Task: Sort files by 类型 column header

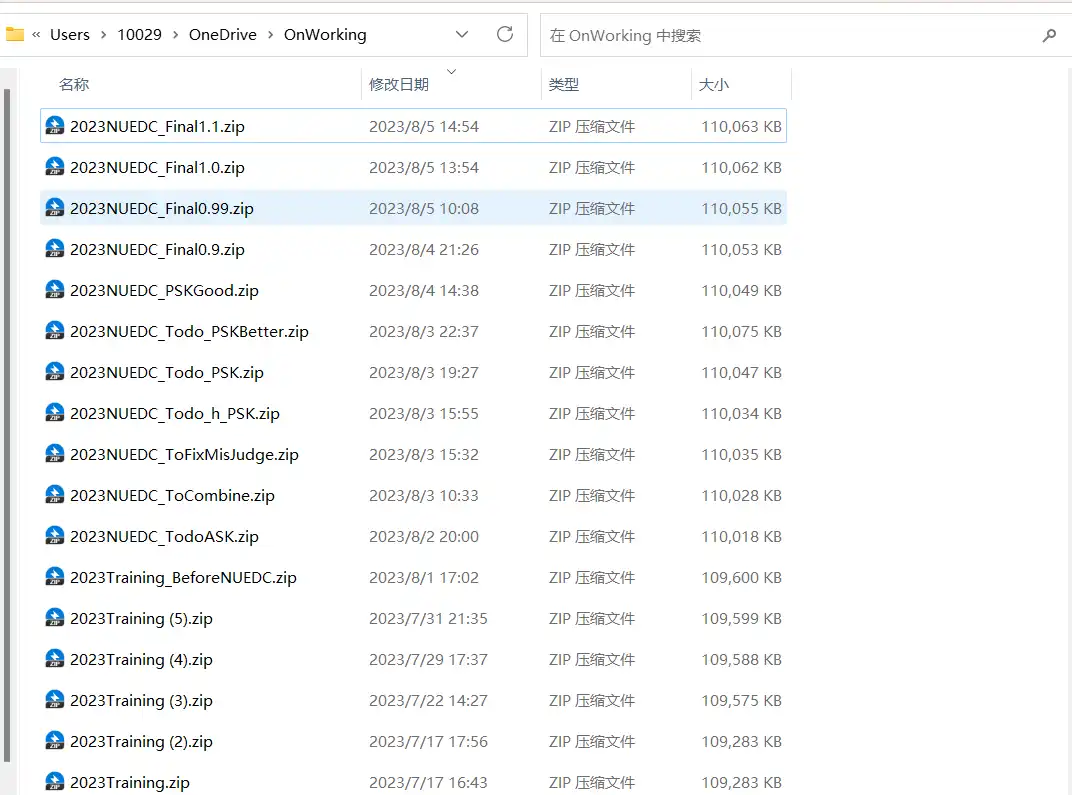Action: 564,85
